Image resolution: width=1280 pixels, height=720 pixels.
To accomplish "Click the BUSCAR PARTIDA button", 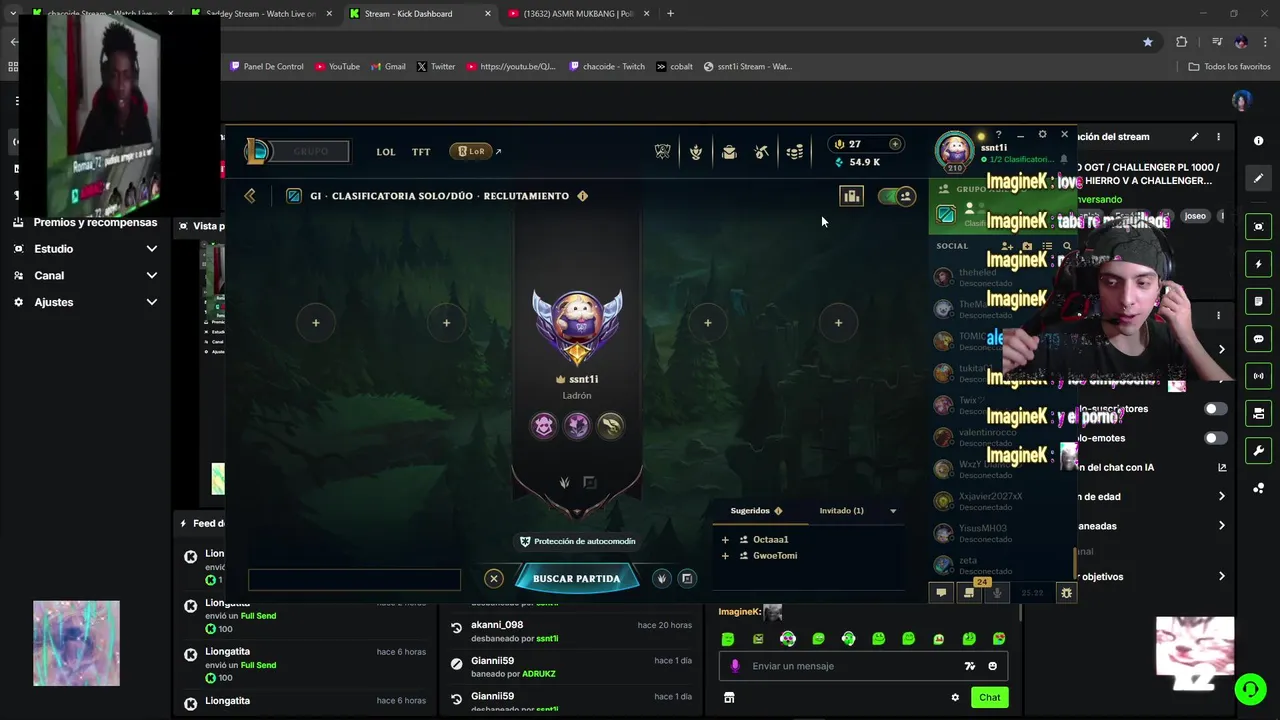I will pos(577,578).
